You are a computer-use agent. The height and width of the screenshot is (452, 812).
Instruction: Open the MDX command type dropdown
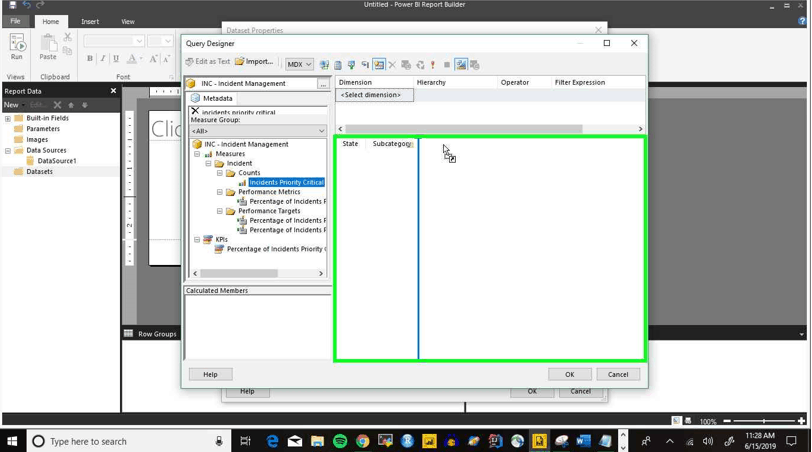click(x=299, y=65)
